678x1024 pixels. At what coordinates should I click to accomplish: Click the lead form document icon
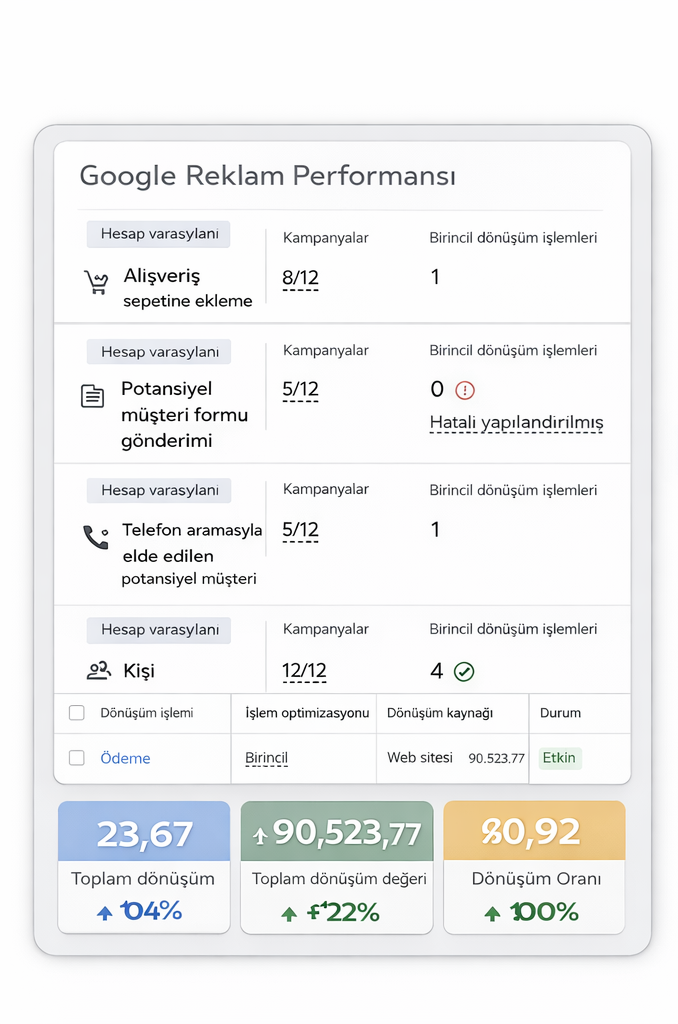click(92, 396)
